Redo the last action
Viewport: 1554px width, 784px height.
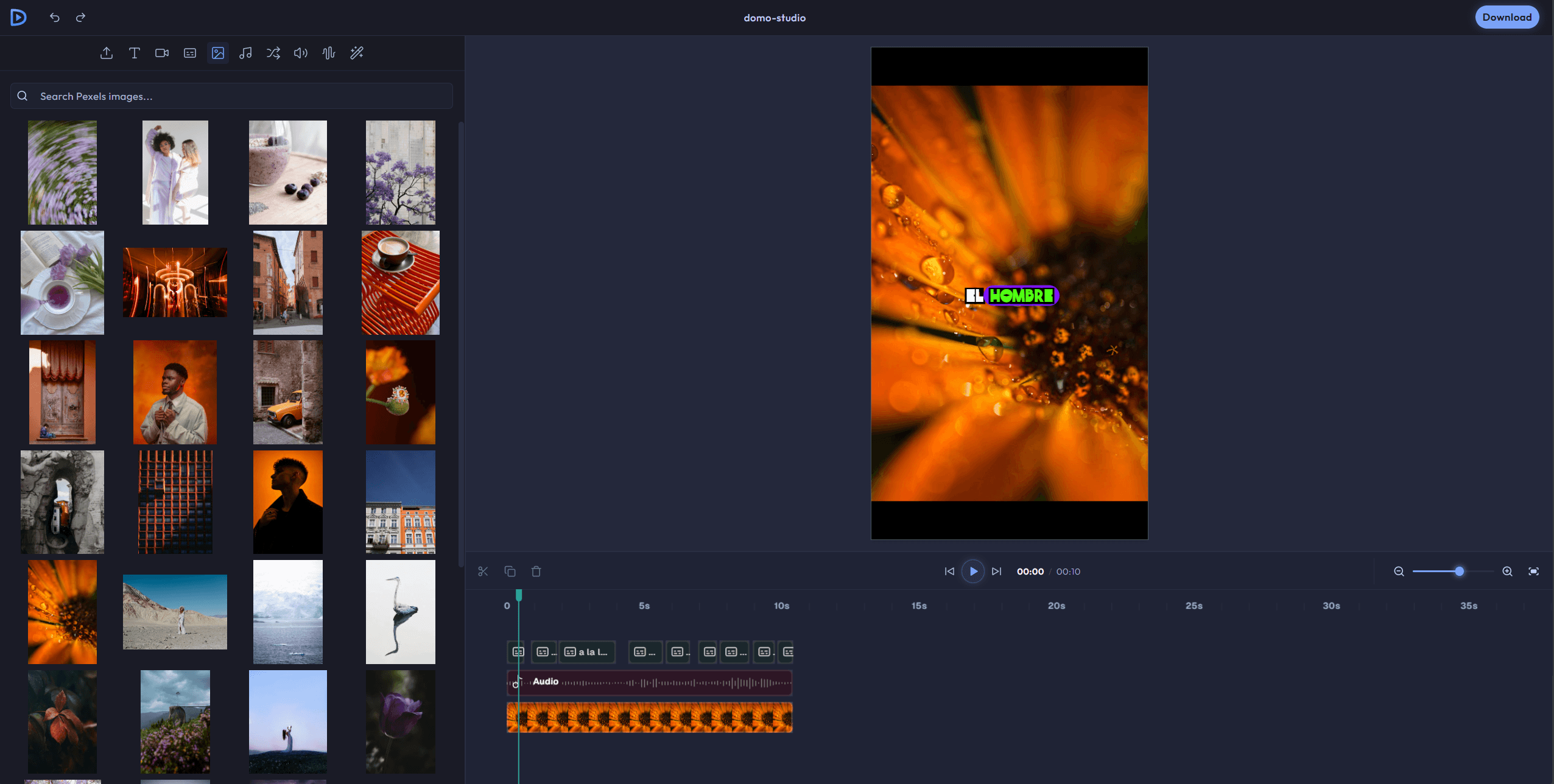coord(80,18)
